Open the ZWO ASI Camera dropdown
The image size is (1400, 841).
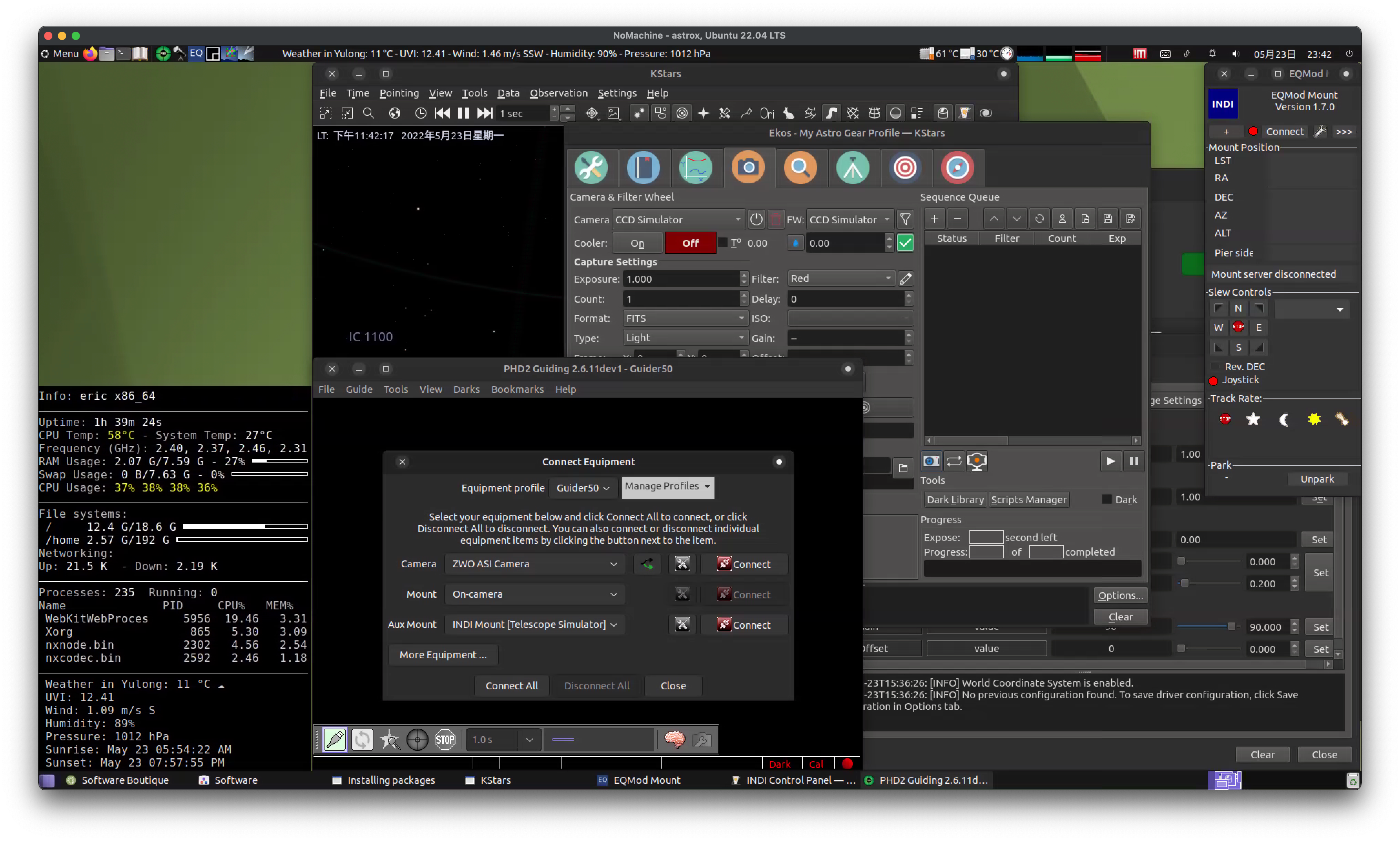[535, 564]
